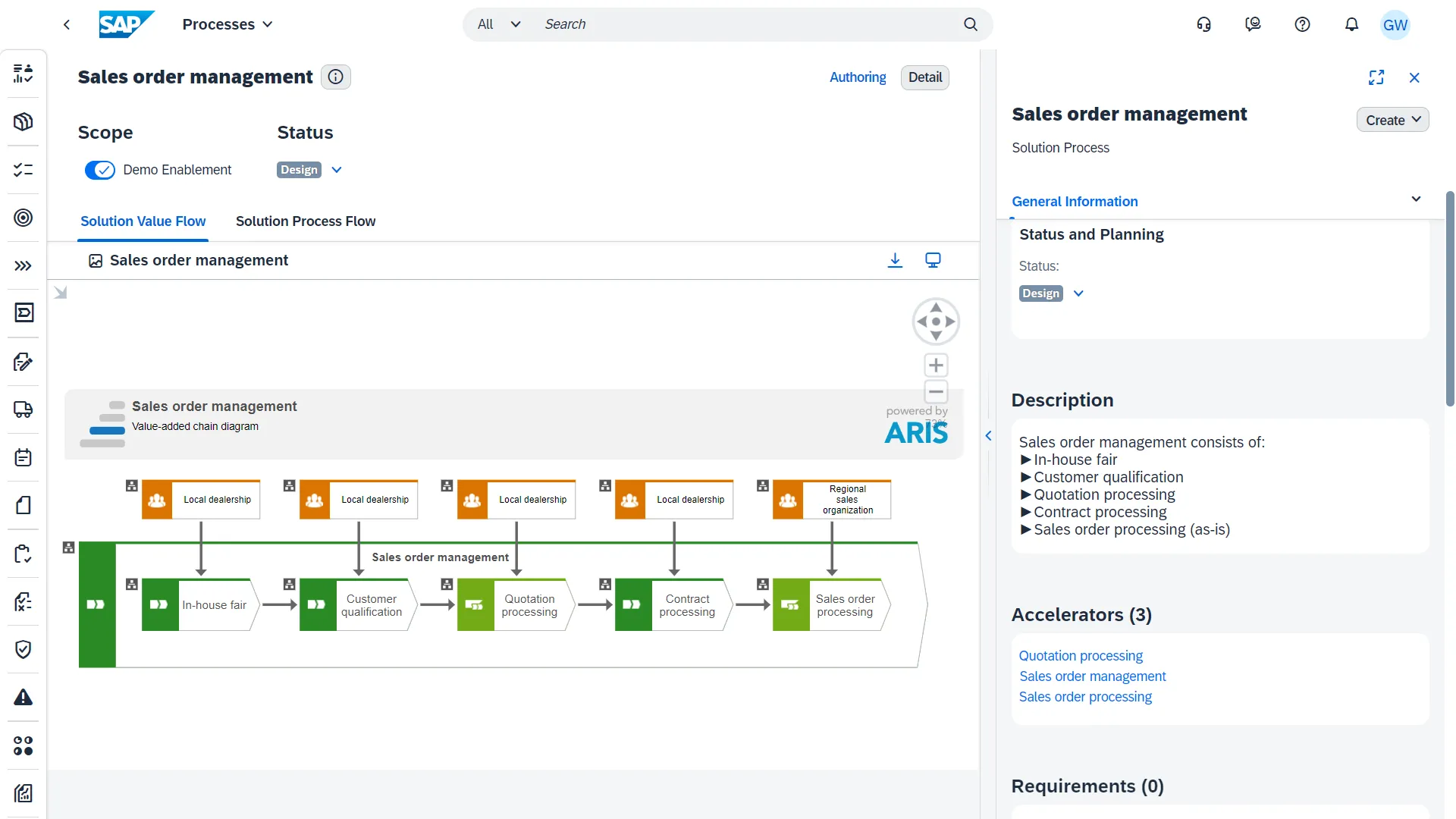The width and height of the screenshot is (1456, 819).
Task: Open the delivery truck sidebar icon
Action: [x=24, y=409]
